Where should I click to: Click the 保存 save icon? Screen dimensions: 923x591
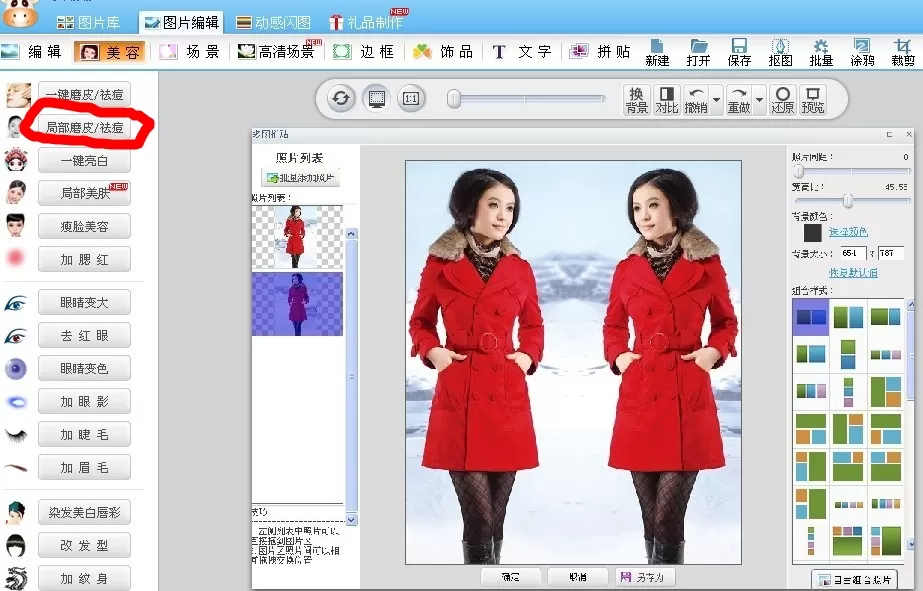pyautogui.click(x=739, y=52)
